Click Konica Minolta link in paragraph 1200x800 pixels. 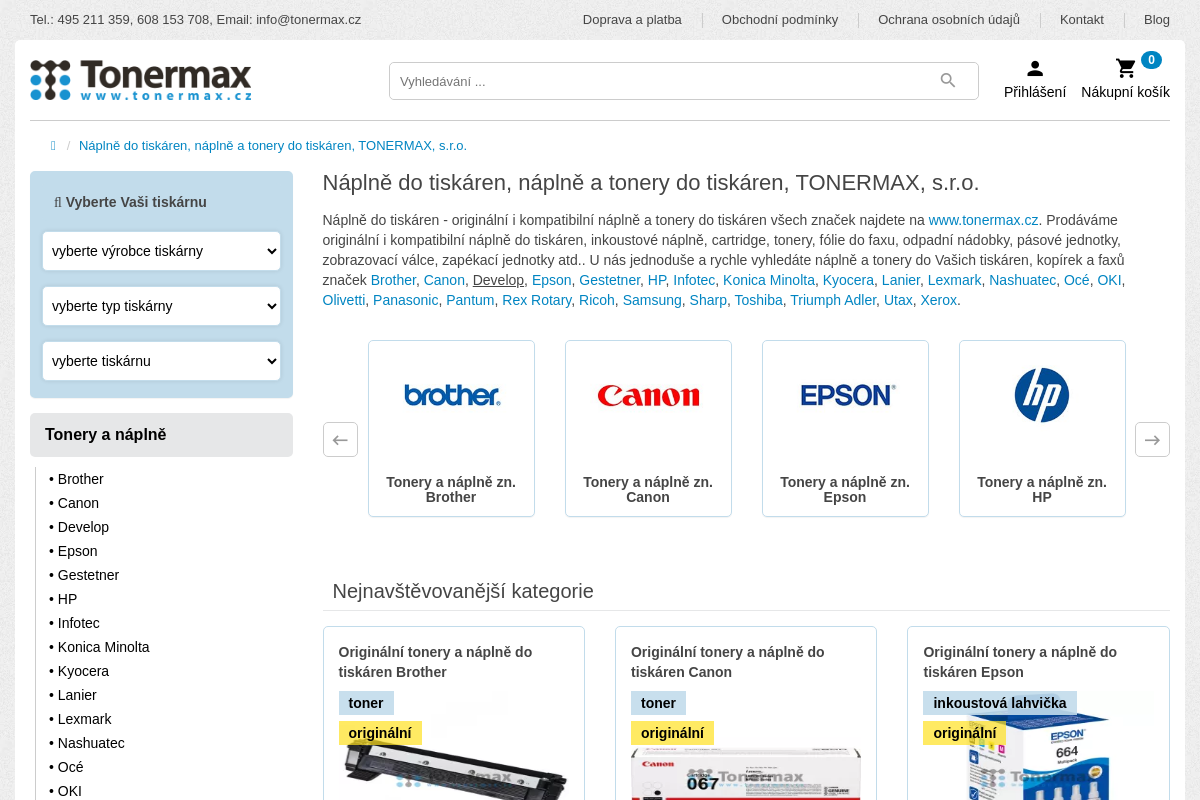(769, 280)
